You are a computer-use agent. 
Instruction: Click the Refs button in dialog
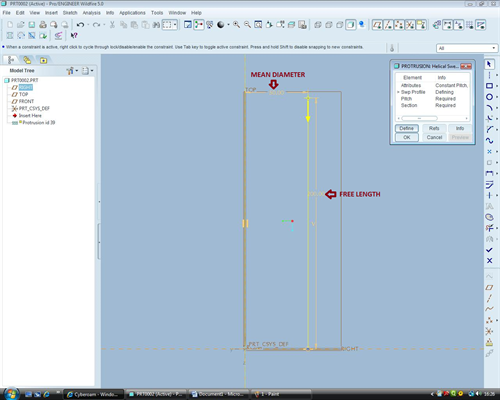click(434, 128)
